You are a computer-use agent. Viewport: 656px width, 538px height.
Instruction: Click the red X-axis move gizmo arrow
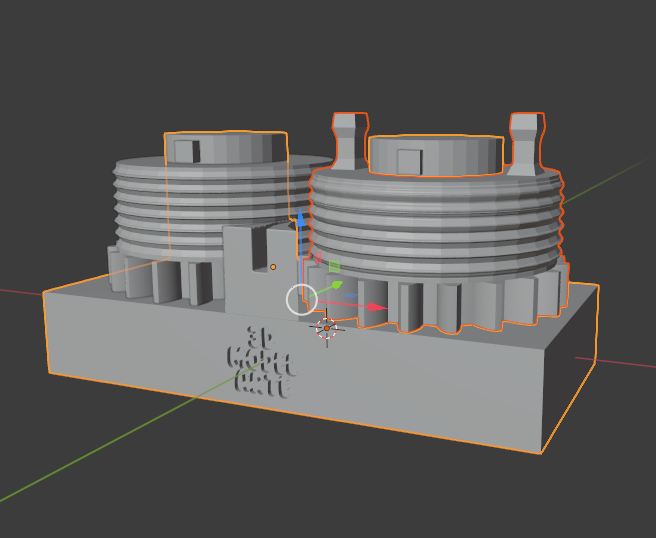click(378, 307)
